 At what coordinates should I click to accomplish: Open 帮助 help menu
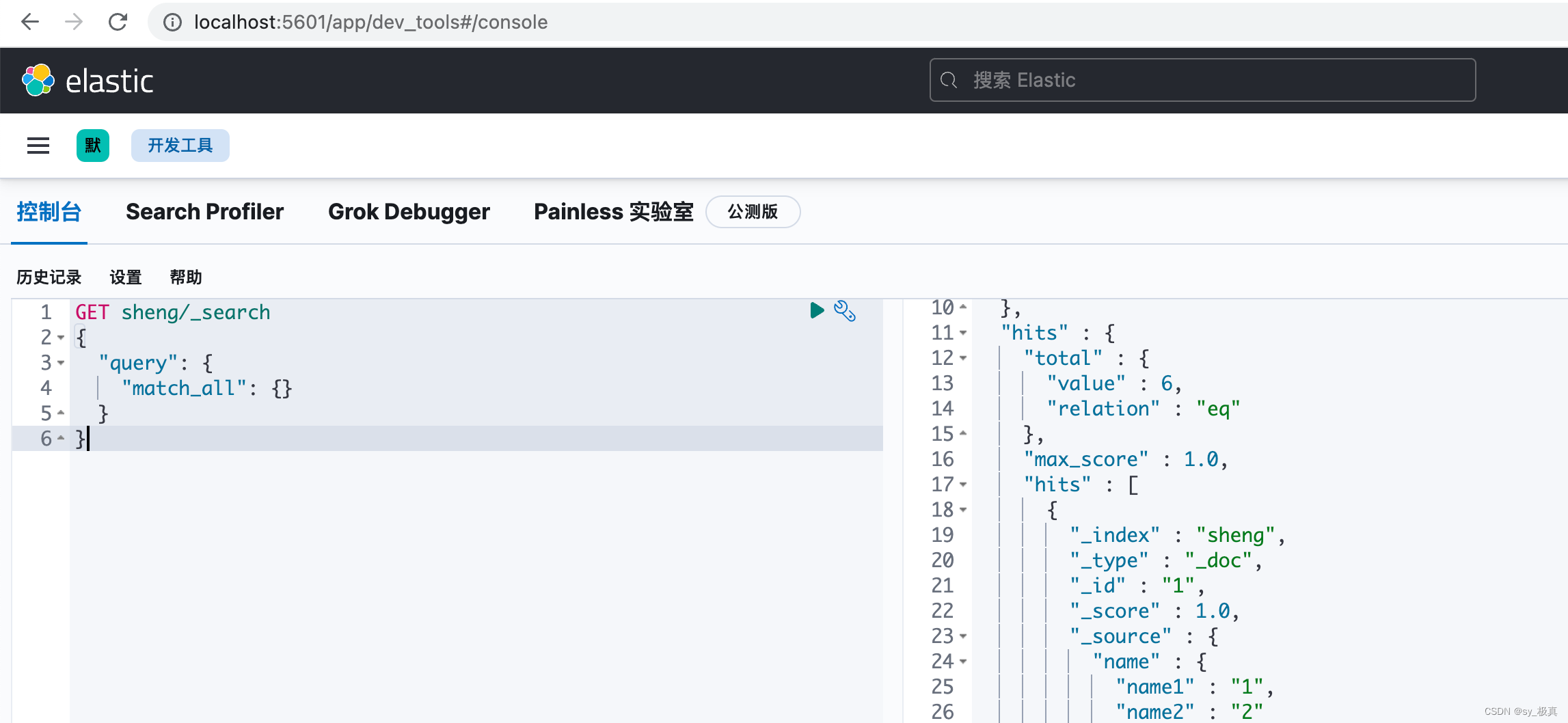point(186,277)
